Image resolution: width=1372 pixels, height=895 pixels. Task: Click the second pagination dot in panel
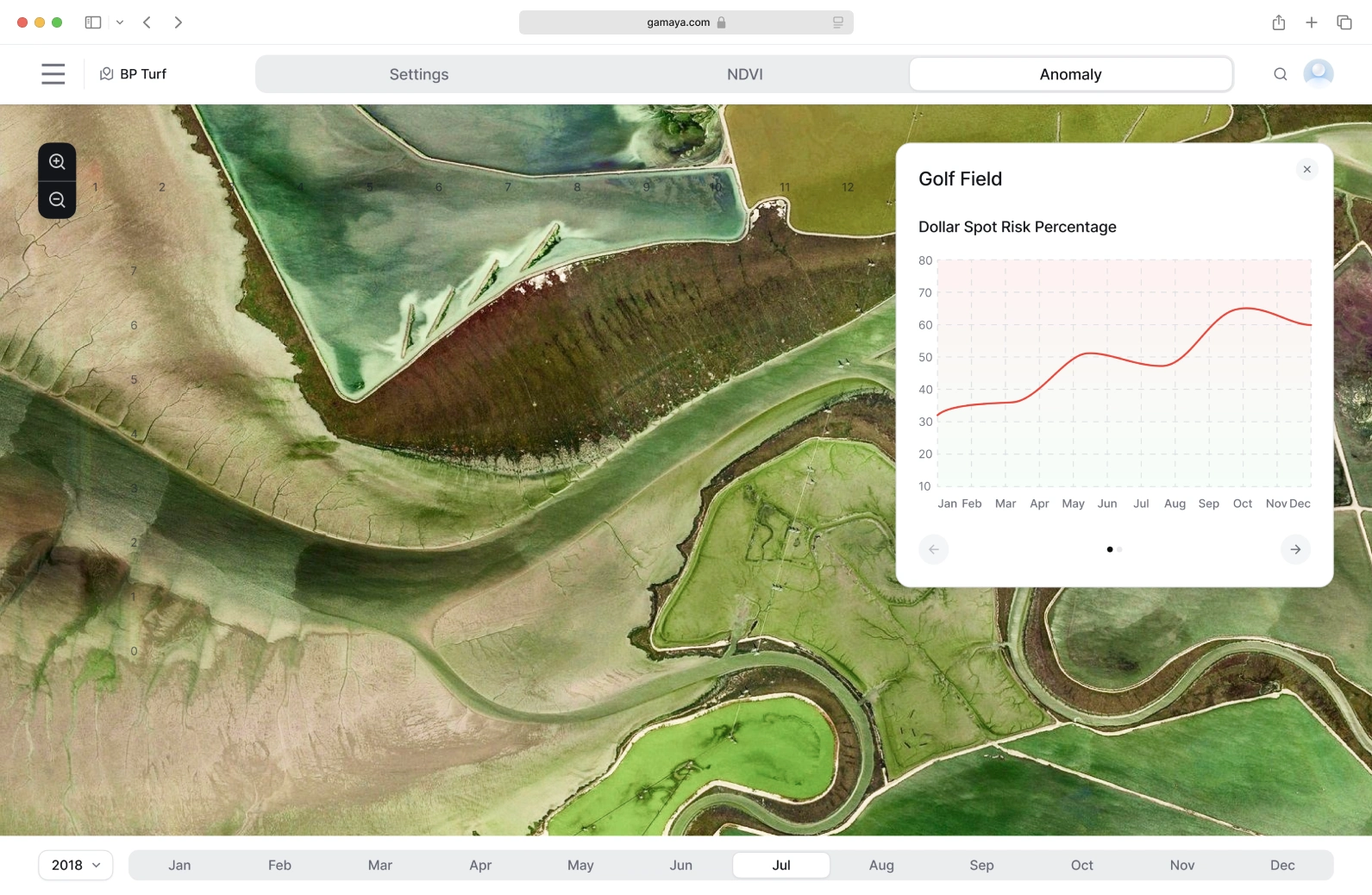[x=1119, y=549]
